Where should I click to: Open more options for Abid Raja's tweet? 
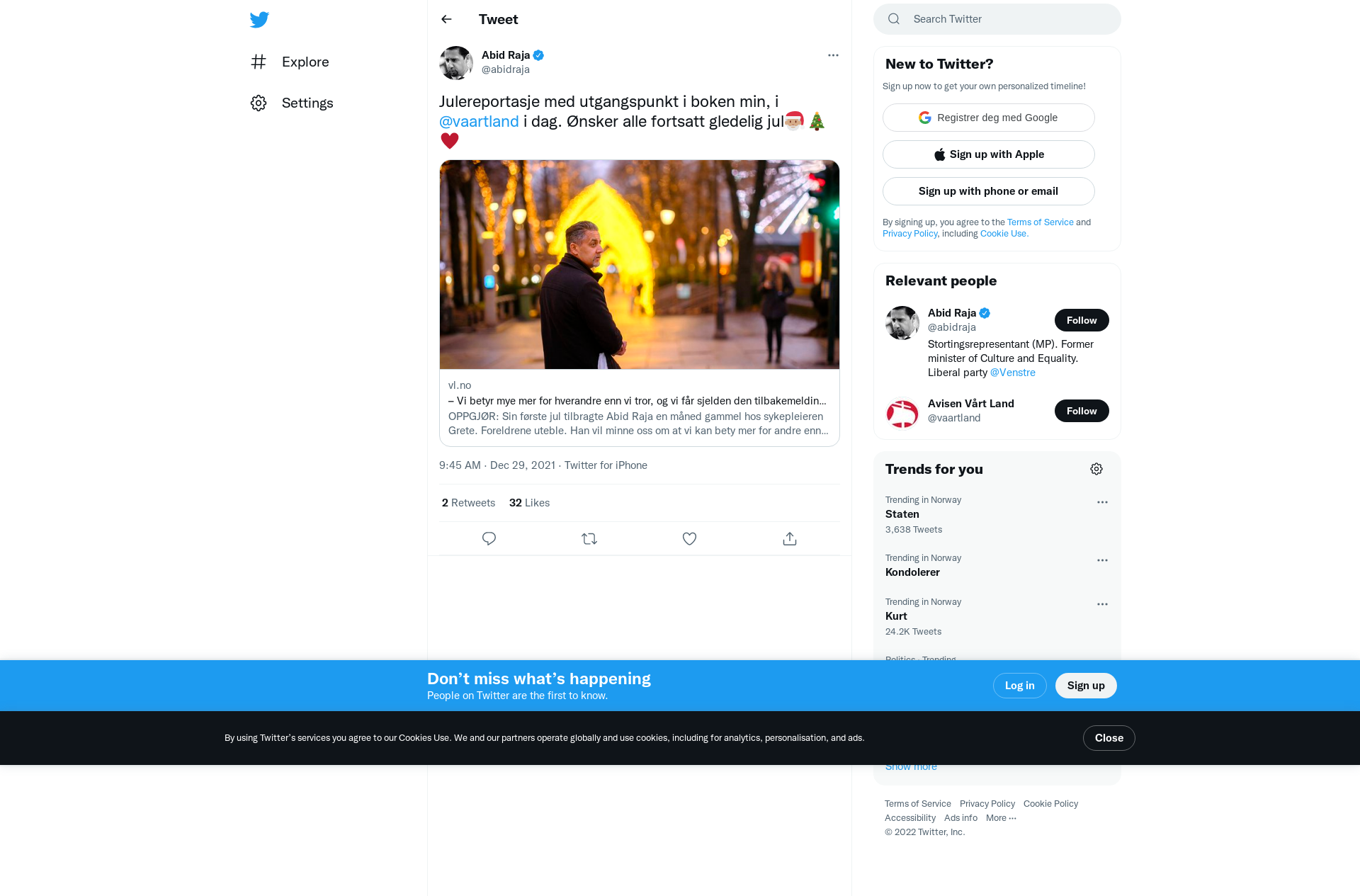point(833,55)
